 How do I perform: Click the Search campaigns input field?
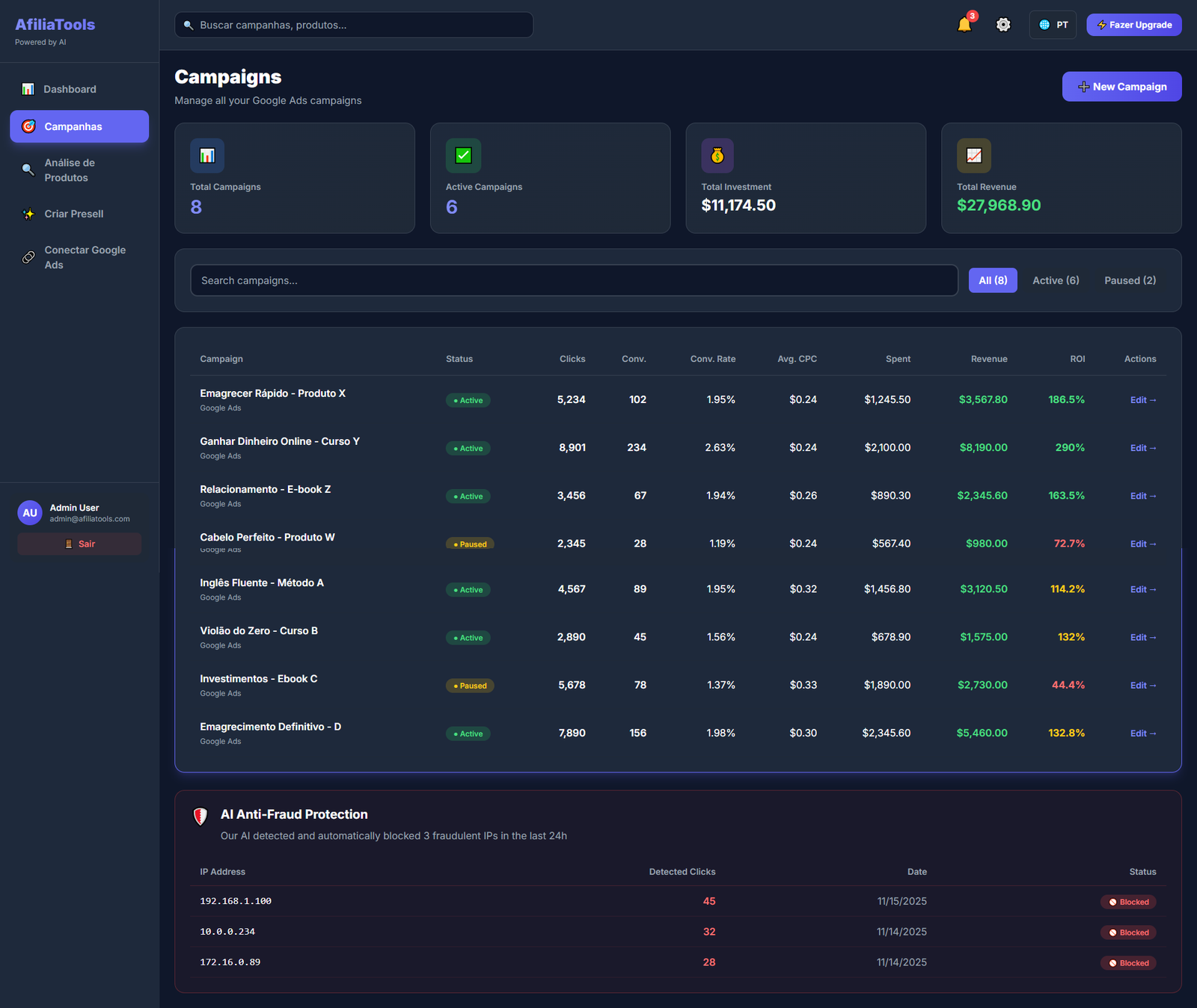[574, 280]
